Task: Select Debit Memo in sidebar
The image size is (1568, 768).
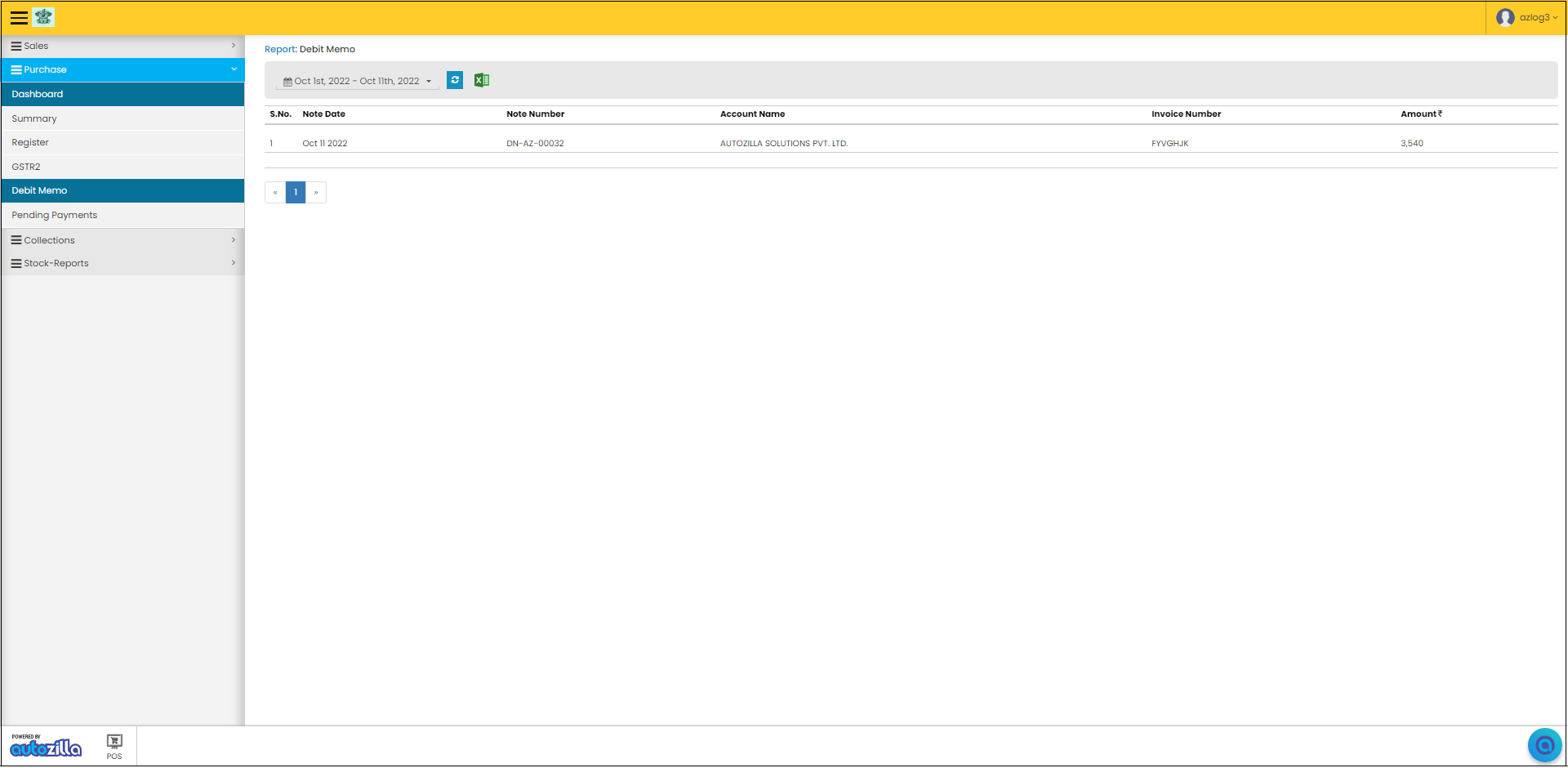Action: tap(122, 190)
